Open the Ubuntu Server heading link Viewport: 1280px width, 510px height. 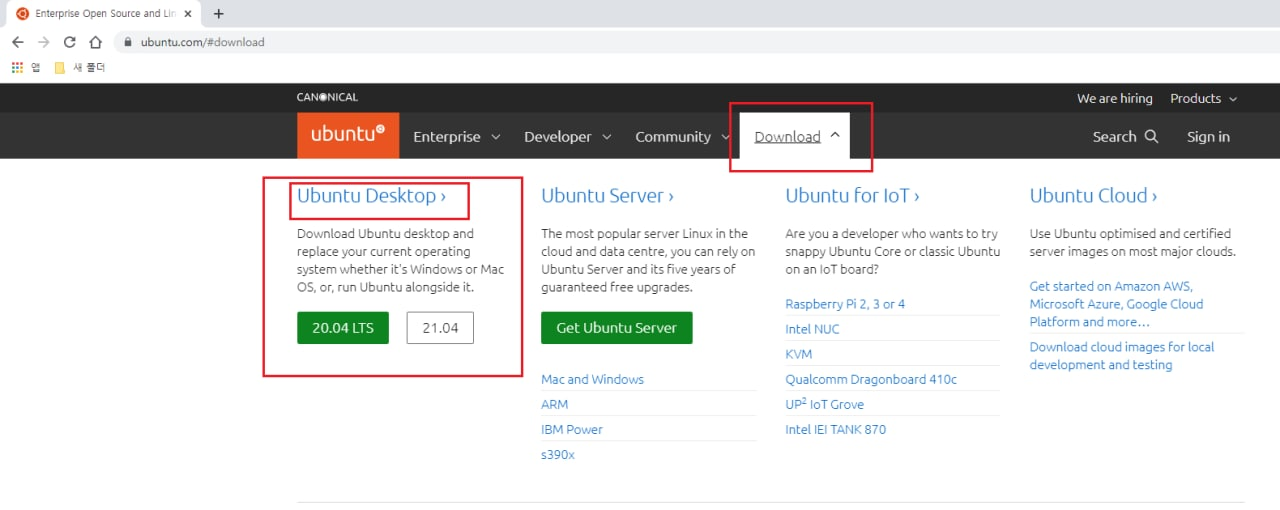(x=607, y=196)
